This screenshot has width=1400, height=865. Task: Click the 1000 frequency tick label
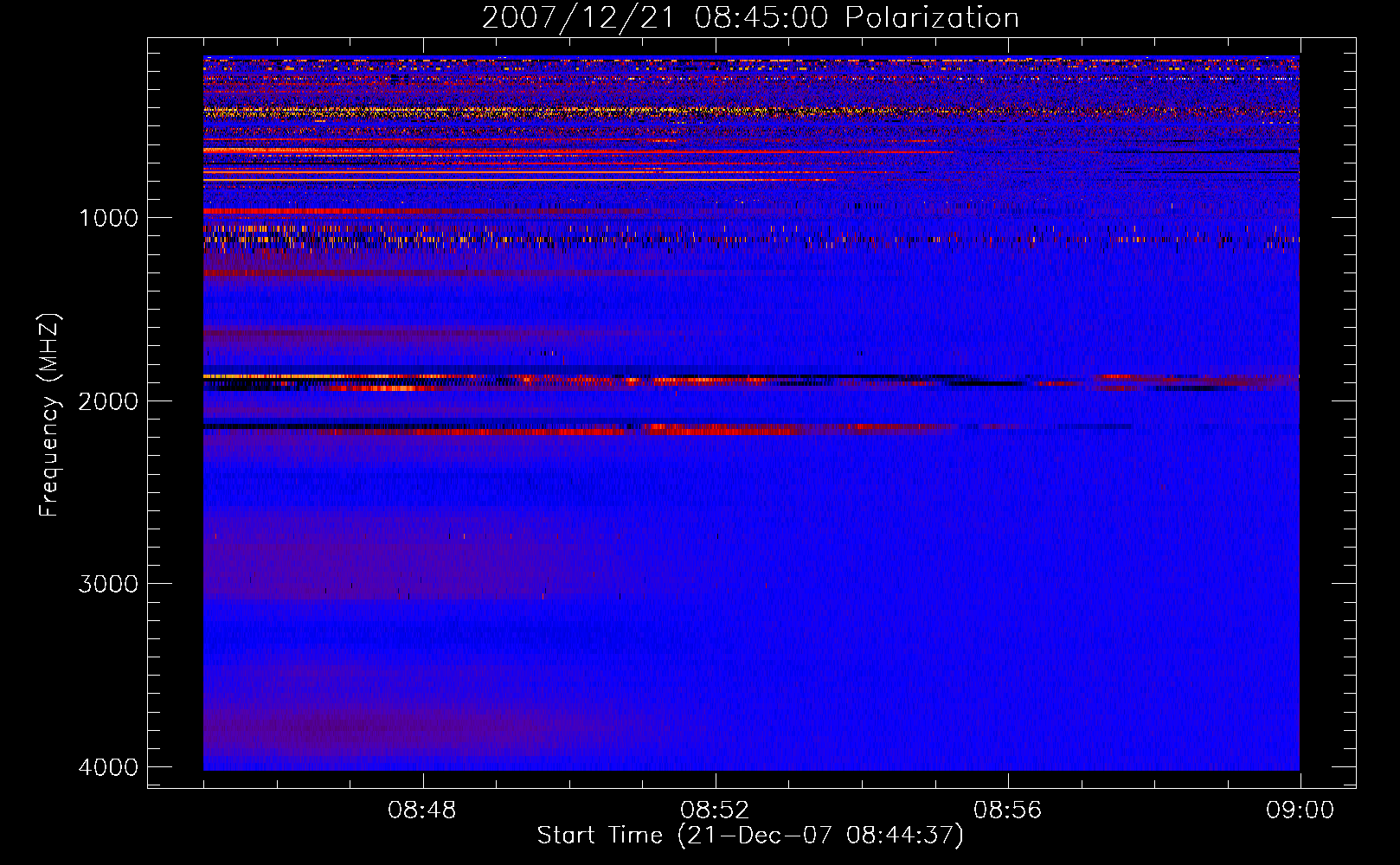(x=108, y=217)
